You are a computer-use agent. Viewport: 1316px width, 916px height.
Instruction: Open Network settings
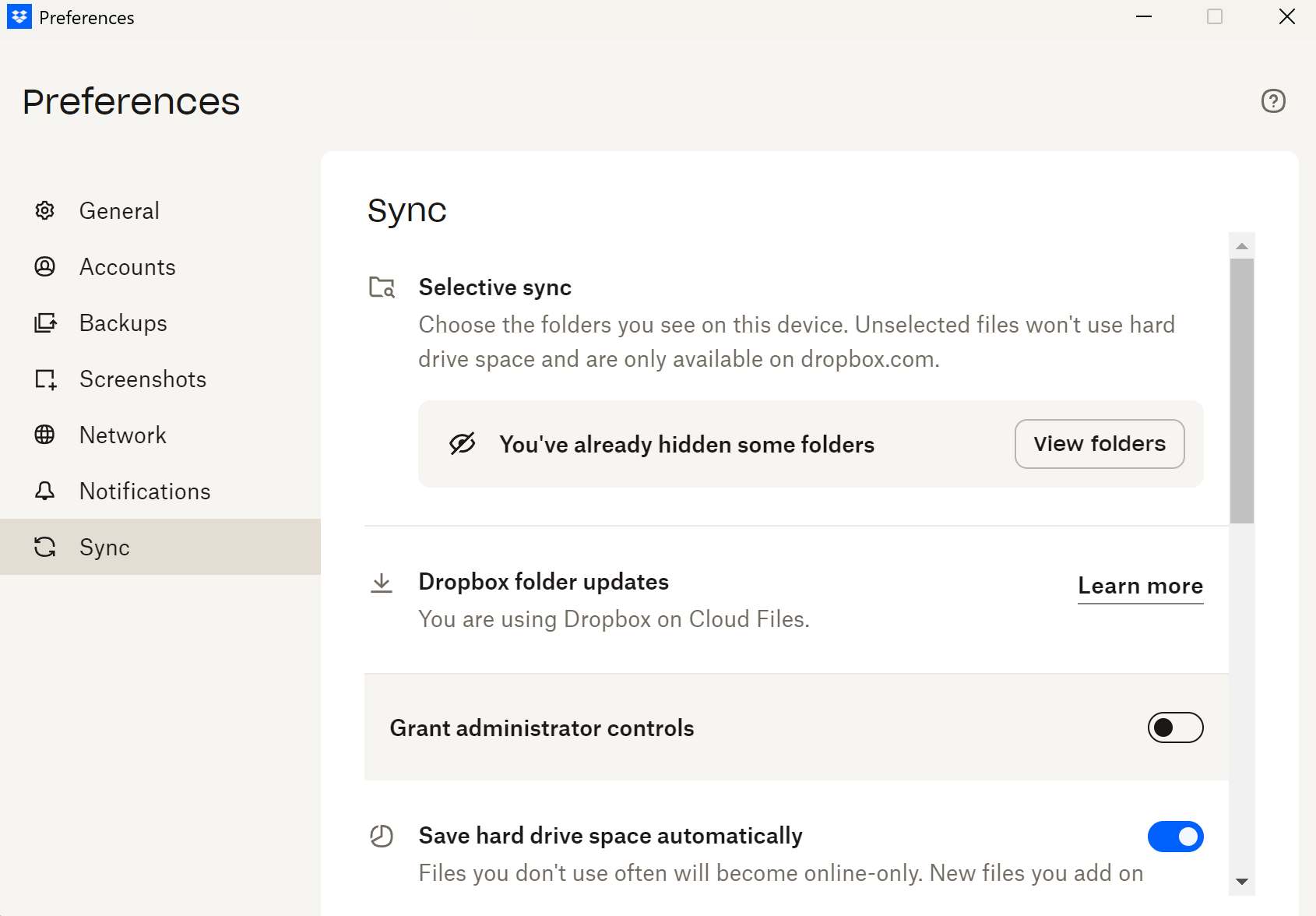[x=160, y=435]
